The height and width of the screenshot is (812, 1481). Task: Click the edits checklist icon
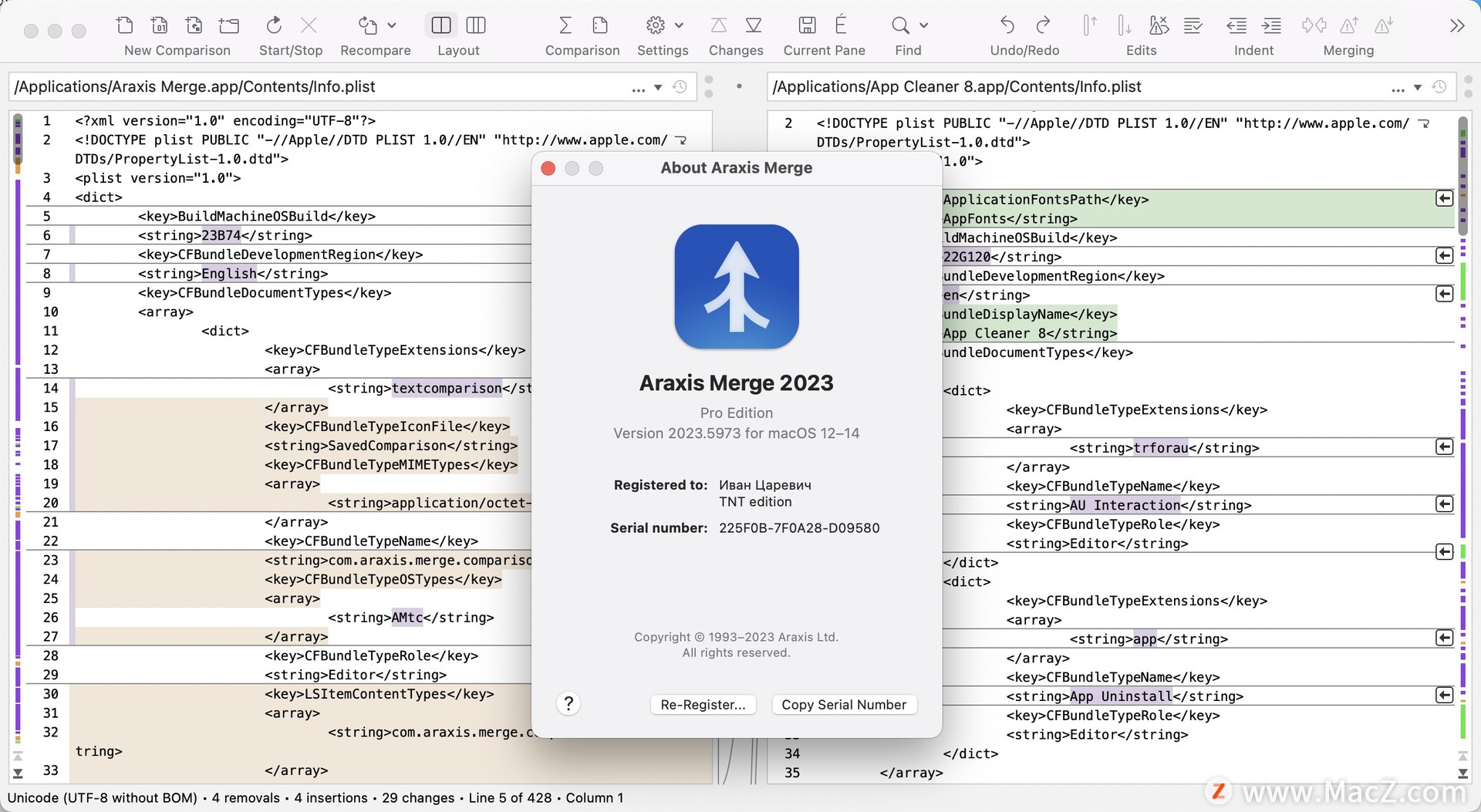click(1193, 25)
